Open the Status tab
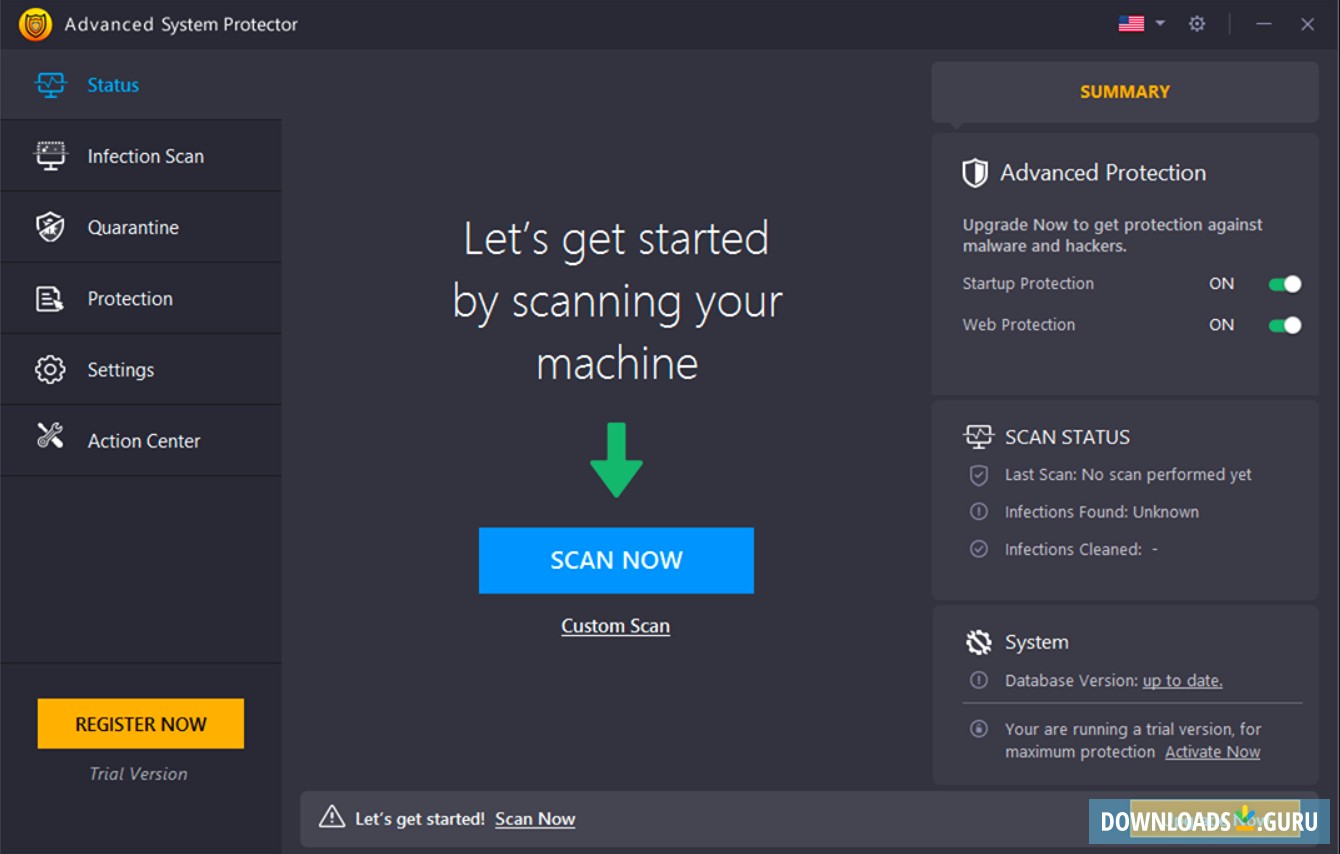 click(x=141, y=85)
